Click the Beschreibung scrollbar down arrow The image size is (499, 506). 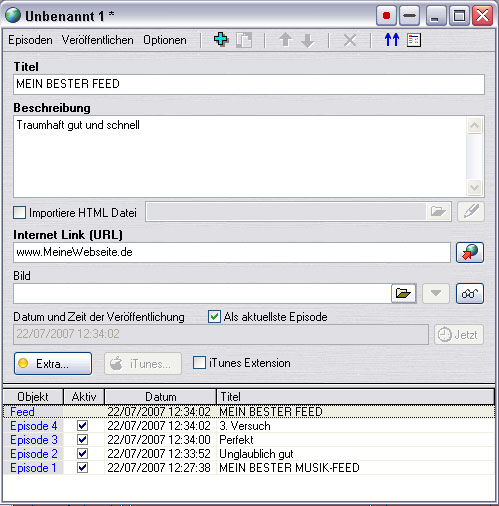[475, 187]
